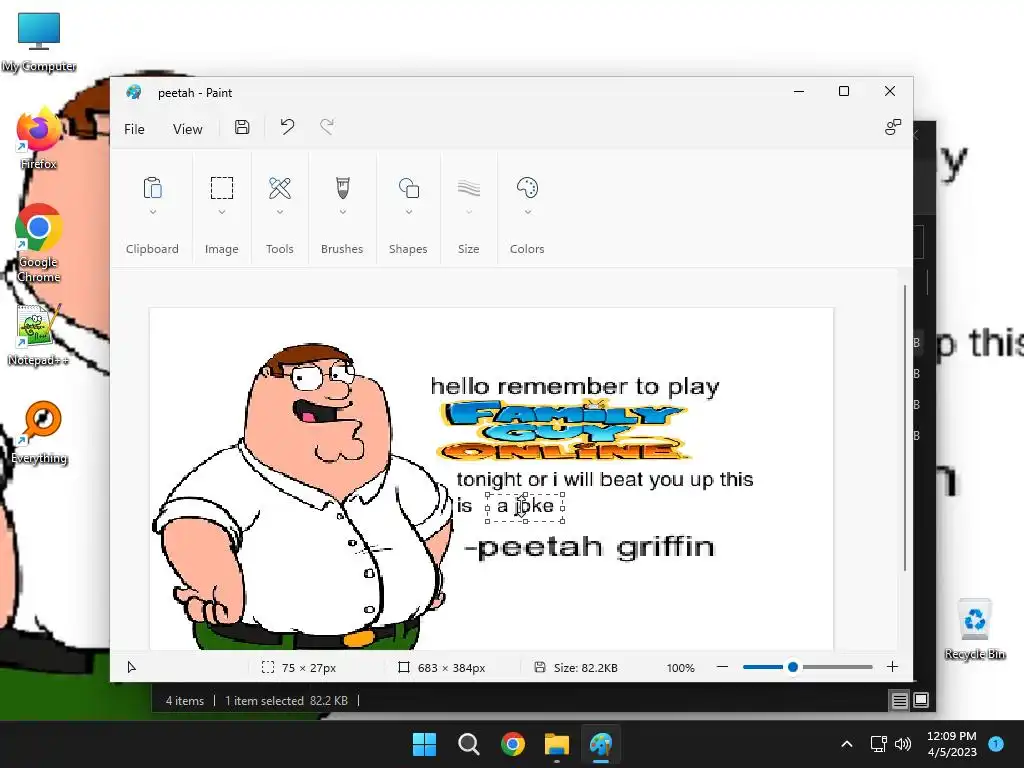Screen dimensions: 1024x768
Task: Click the Family Guy Online logo on canvas
Action: click(x=564, y=431)
